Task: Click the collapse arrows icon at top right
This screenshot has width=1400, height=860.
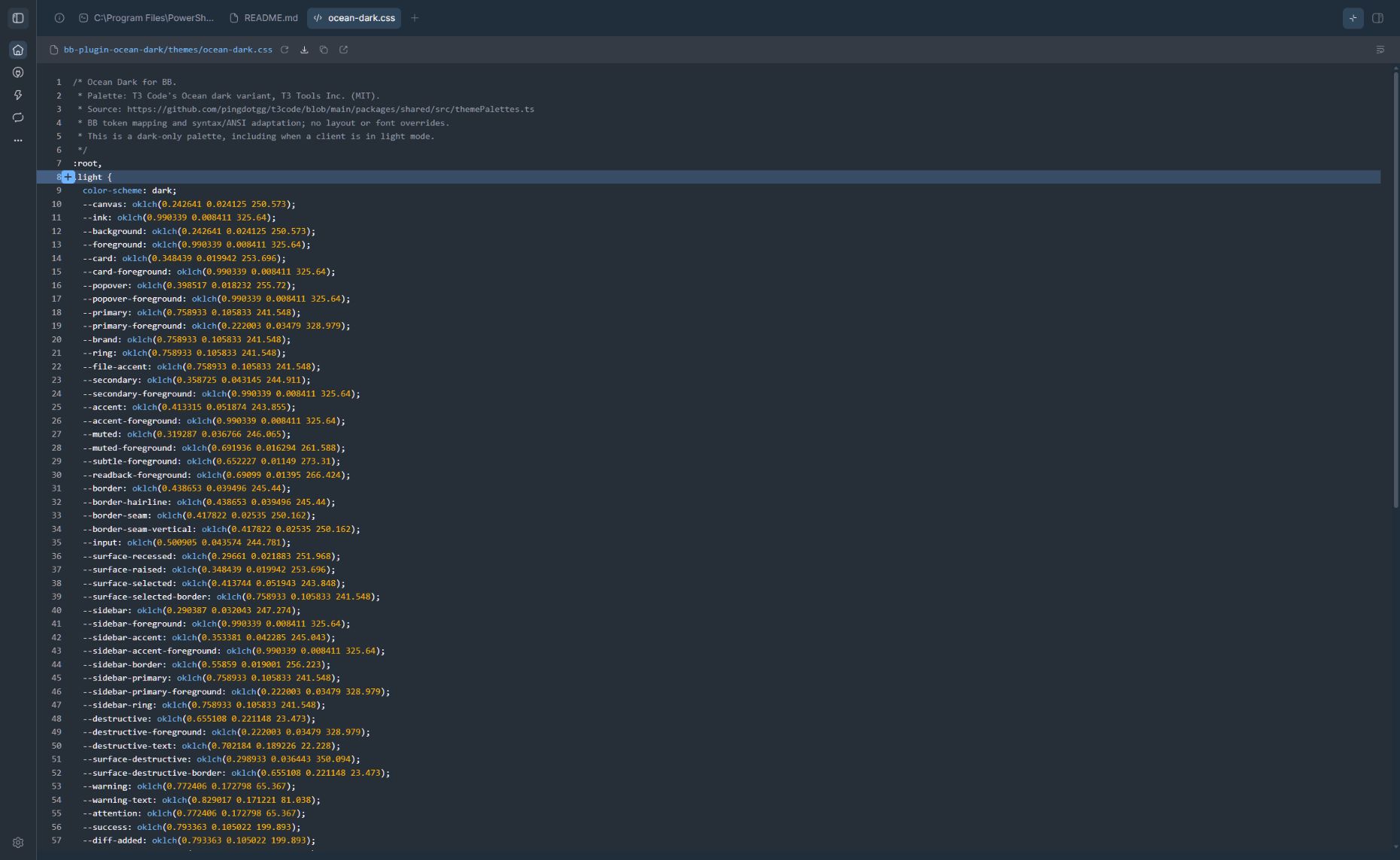Action: (1353, 18)
